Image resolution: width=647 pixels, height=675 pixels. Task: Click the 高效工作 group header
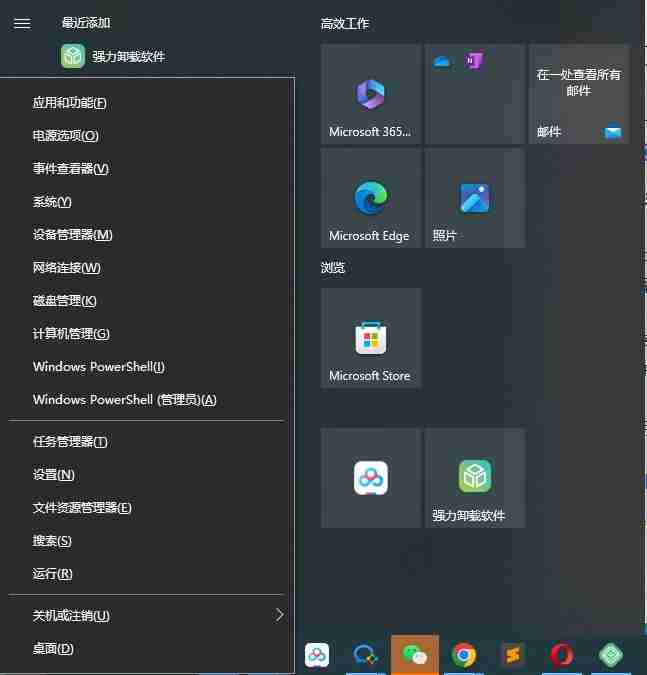345,23
